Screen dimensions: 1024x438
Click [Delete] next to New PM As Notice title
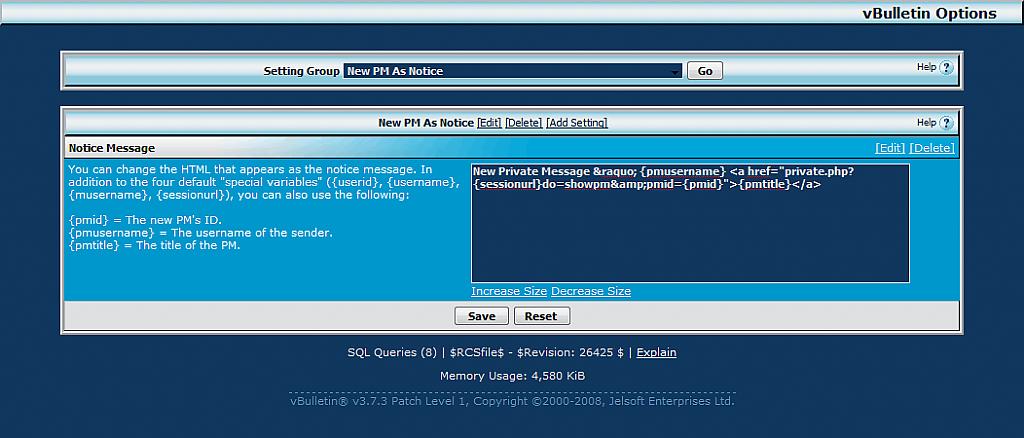[523, 123]
